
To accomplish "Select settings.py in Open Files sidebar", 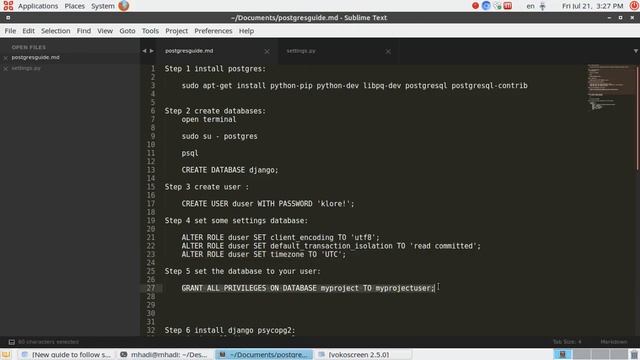I will click(x=26, y=68).
